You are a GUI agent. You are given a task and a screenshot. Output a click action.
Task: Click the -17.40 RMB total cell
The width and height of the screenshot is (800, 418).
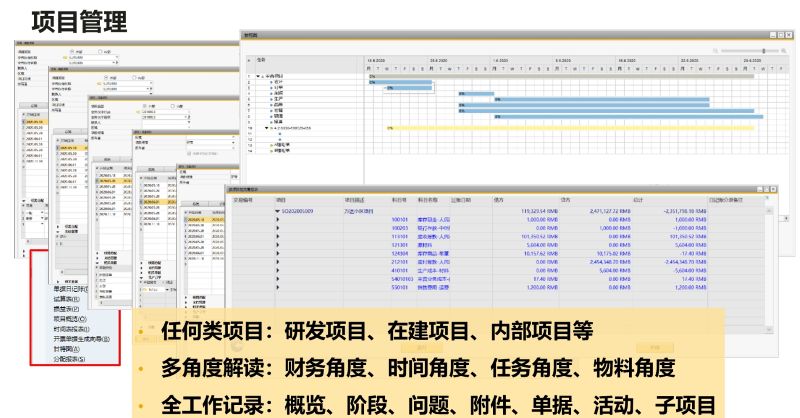(693, 254)
